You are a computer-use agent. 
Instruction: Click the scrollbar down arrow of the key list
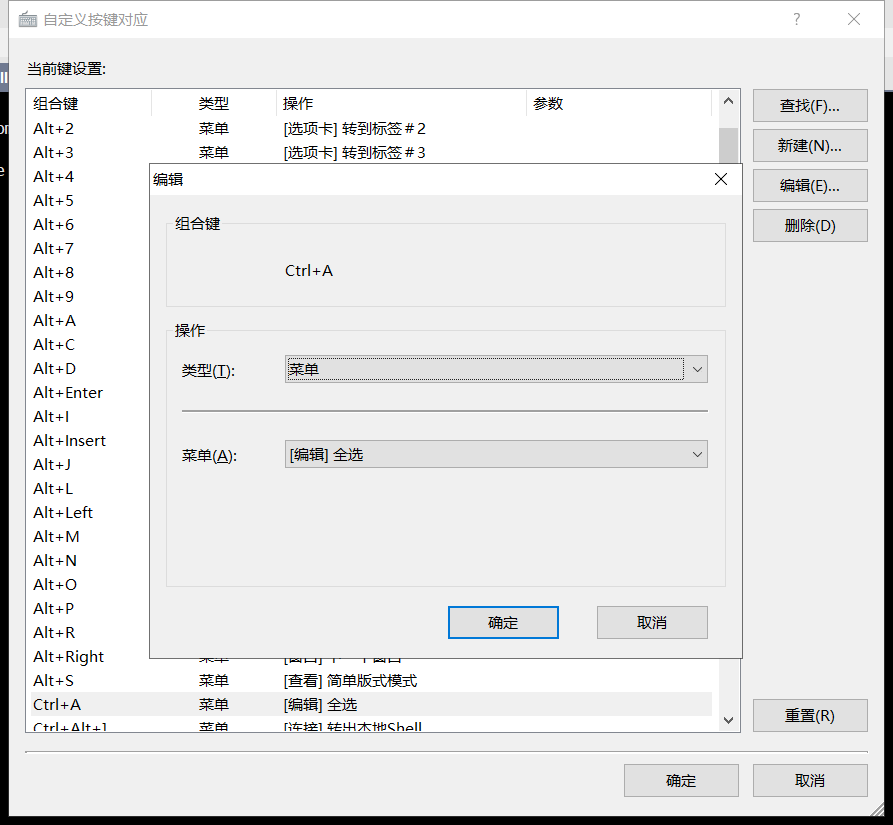[728, 718]
